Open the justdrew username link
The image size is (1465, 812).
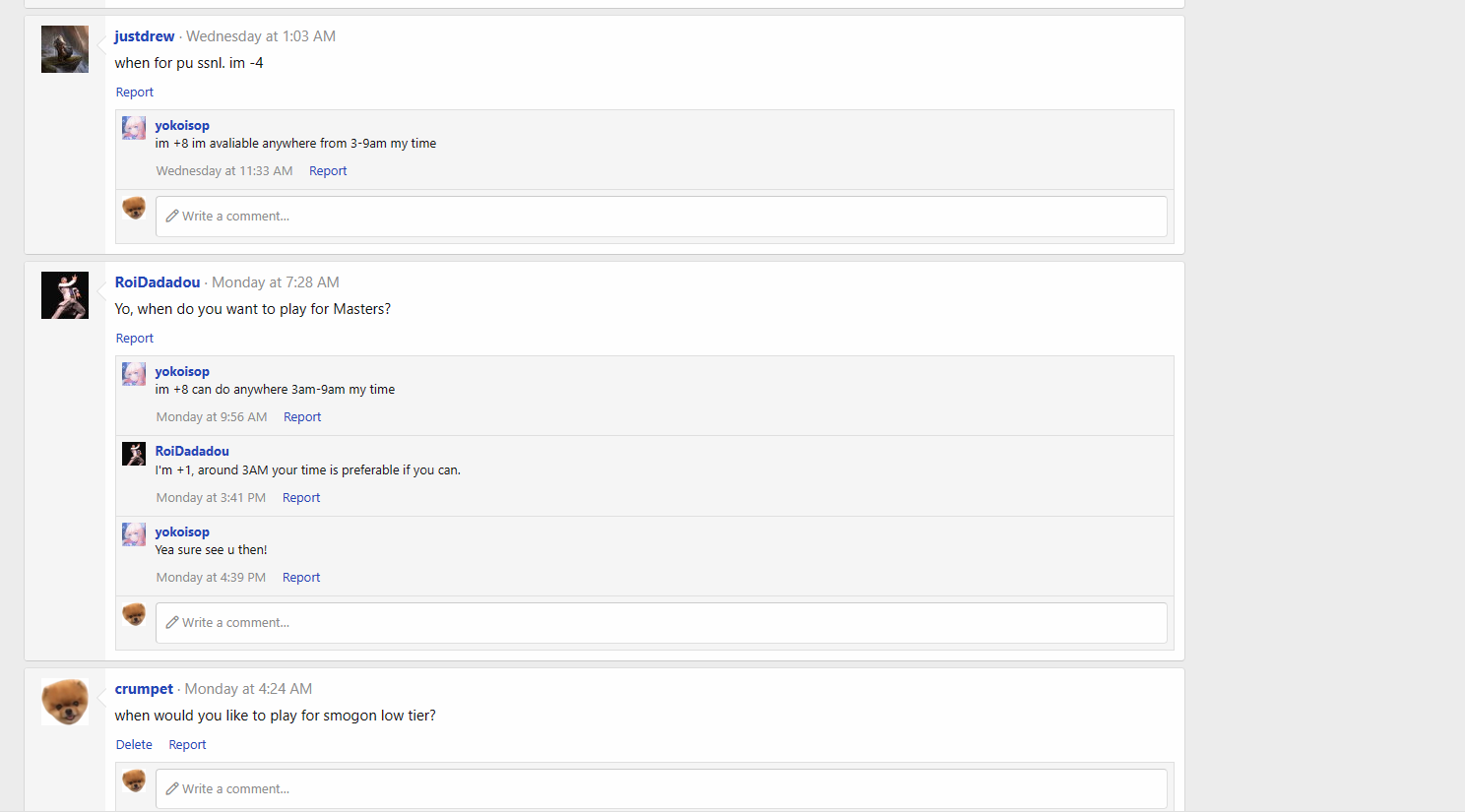[x=144, y=36]
